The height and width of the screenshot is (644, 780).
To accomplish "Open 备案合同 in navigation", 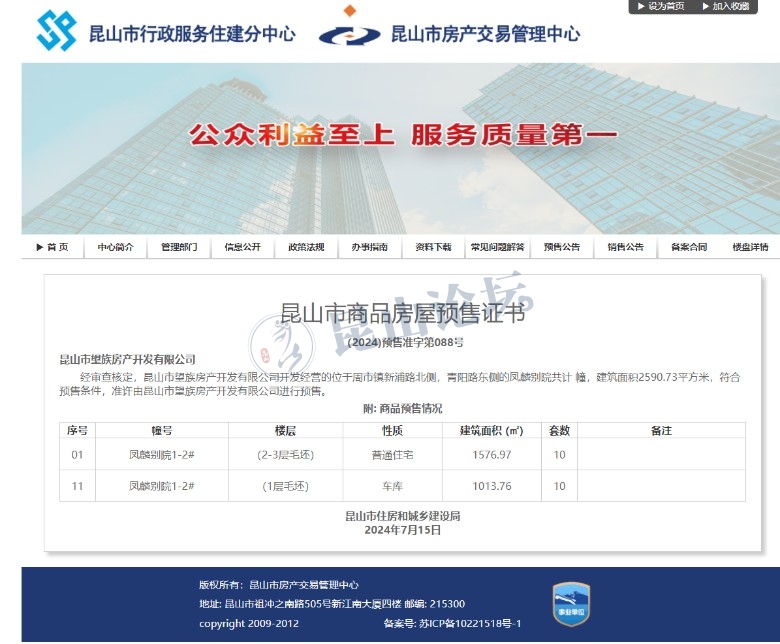I will coord(688,247).
